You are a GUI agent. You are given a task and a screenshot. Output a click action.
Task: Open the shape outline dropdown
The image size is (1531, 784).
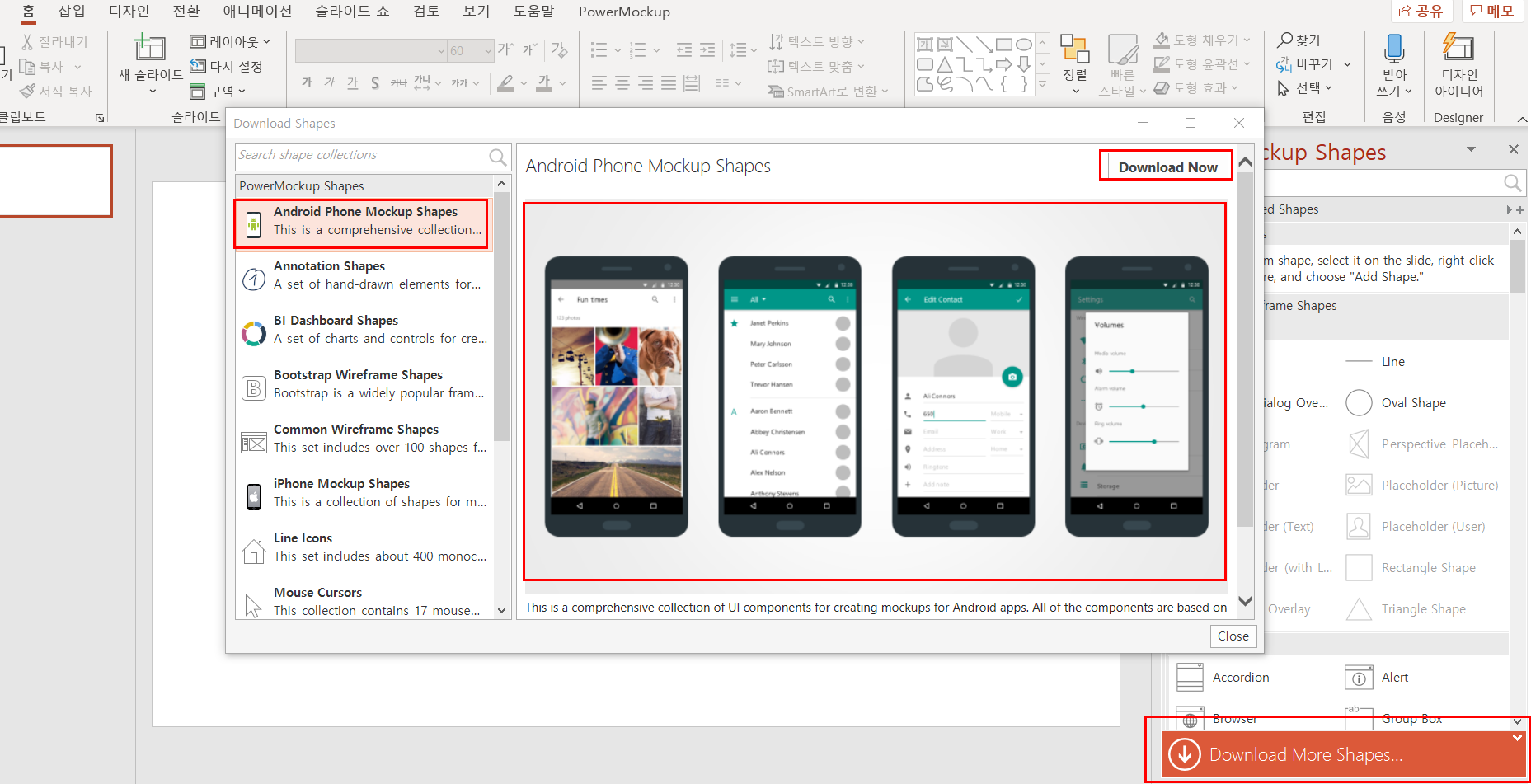click(x=1247, y=63)
